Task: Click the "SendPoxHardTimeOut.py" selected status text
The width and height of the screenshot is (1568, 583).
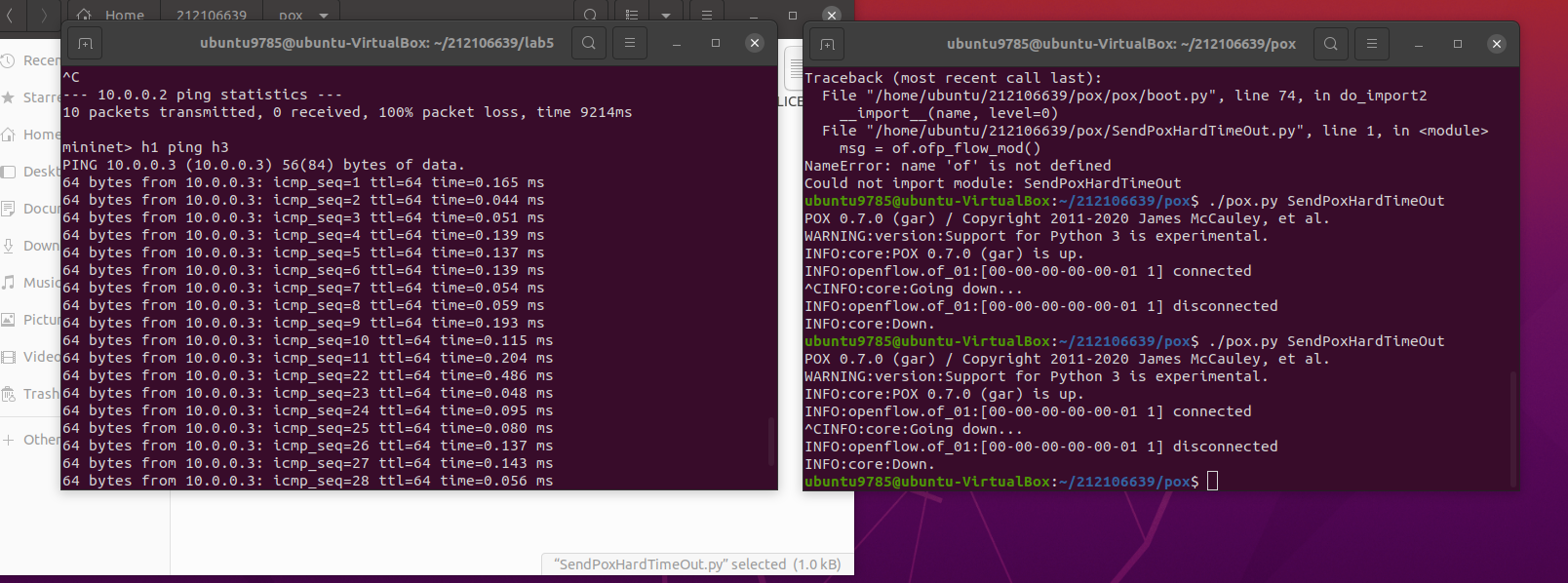Action: pyautogui.click(x=697, y=564)
